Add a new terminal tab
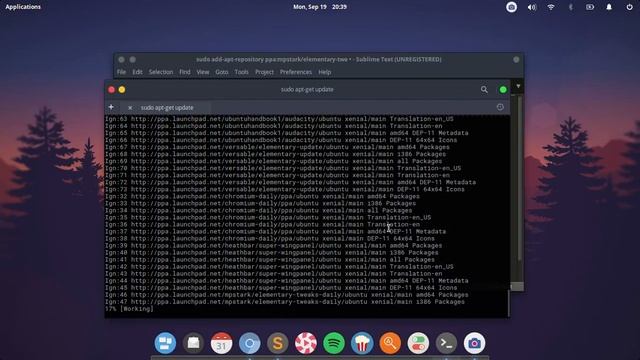The height and width of the screenshot is (360, 640). click(x=111, y=107)
